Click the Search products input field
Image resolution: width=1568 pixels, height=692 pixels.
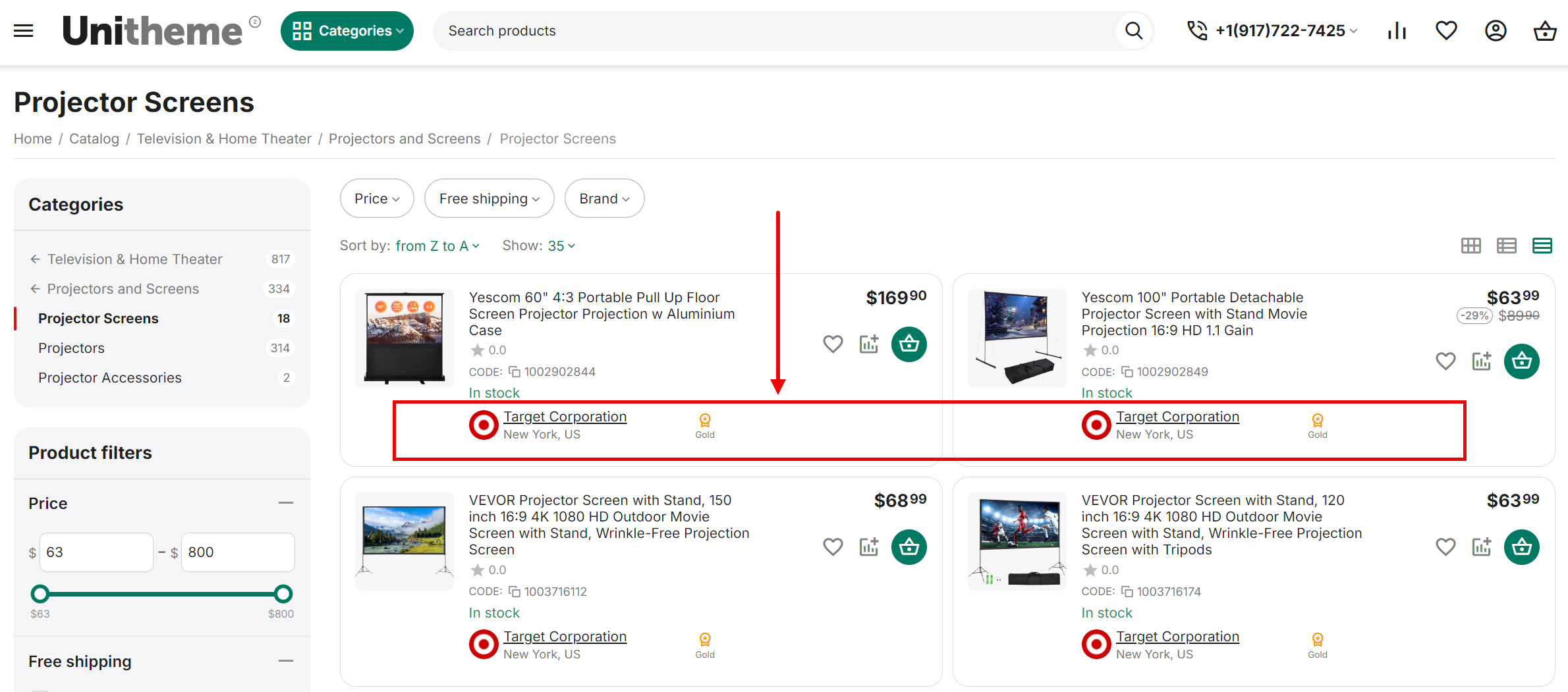777,31
